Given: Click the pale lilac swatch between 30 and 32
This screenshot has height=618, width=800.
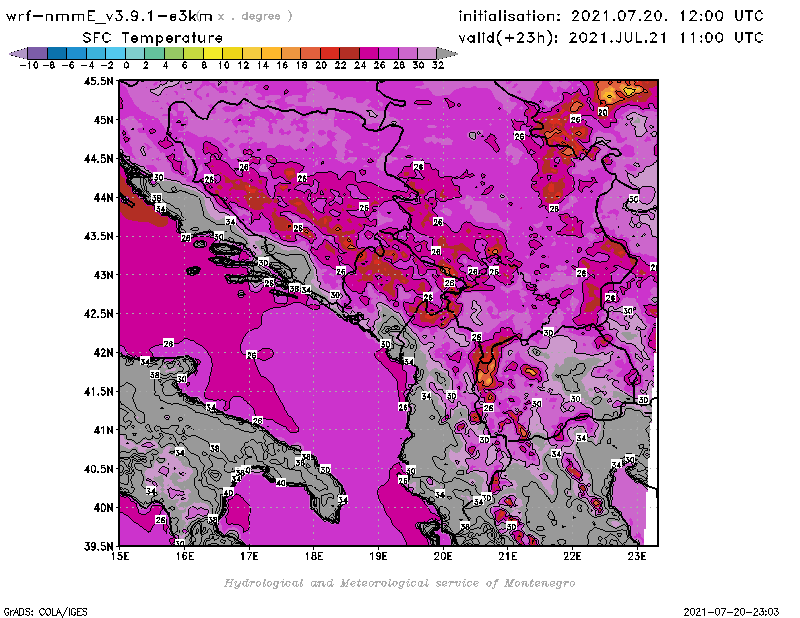Looking at the screenshot, I should 427,53.
